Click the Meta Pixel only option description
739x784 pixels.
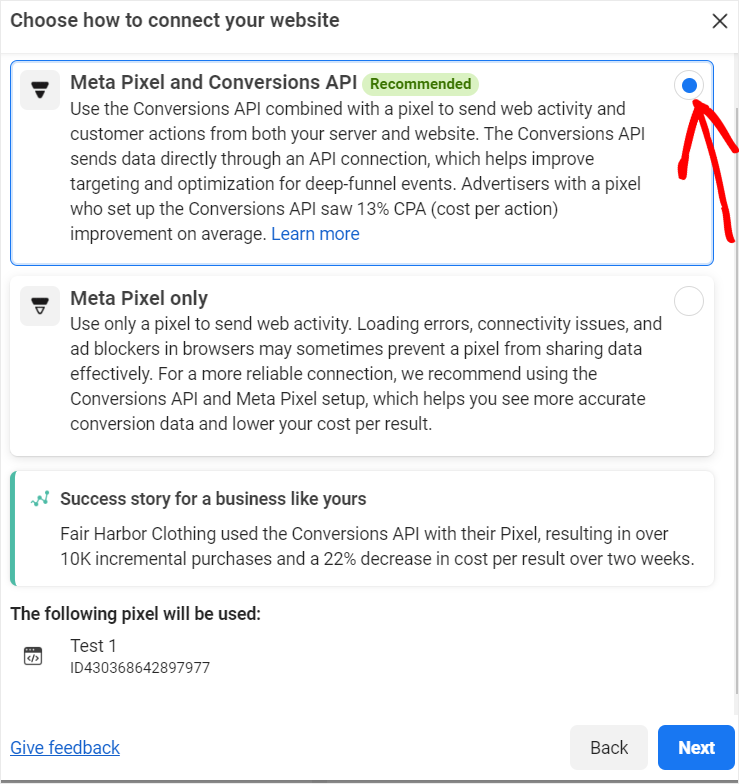coord(366,374)
